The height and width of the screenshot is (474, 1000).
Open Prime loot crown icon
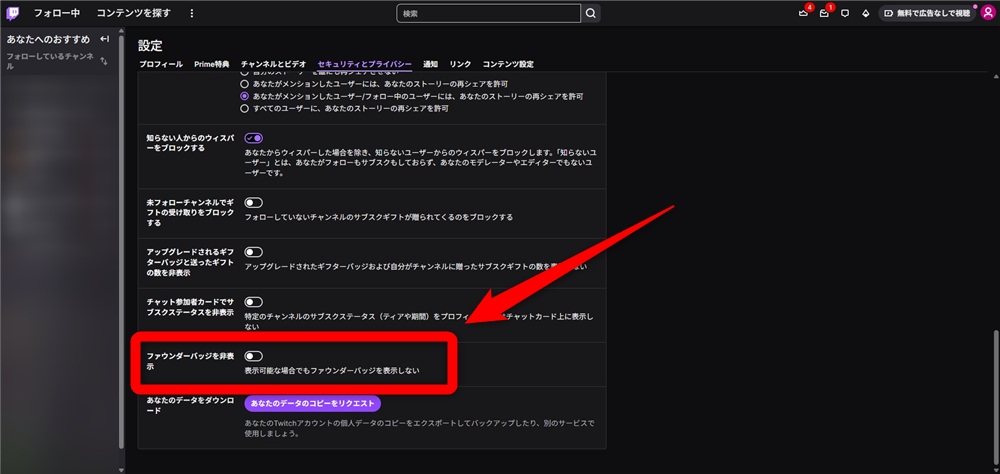804,13
